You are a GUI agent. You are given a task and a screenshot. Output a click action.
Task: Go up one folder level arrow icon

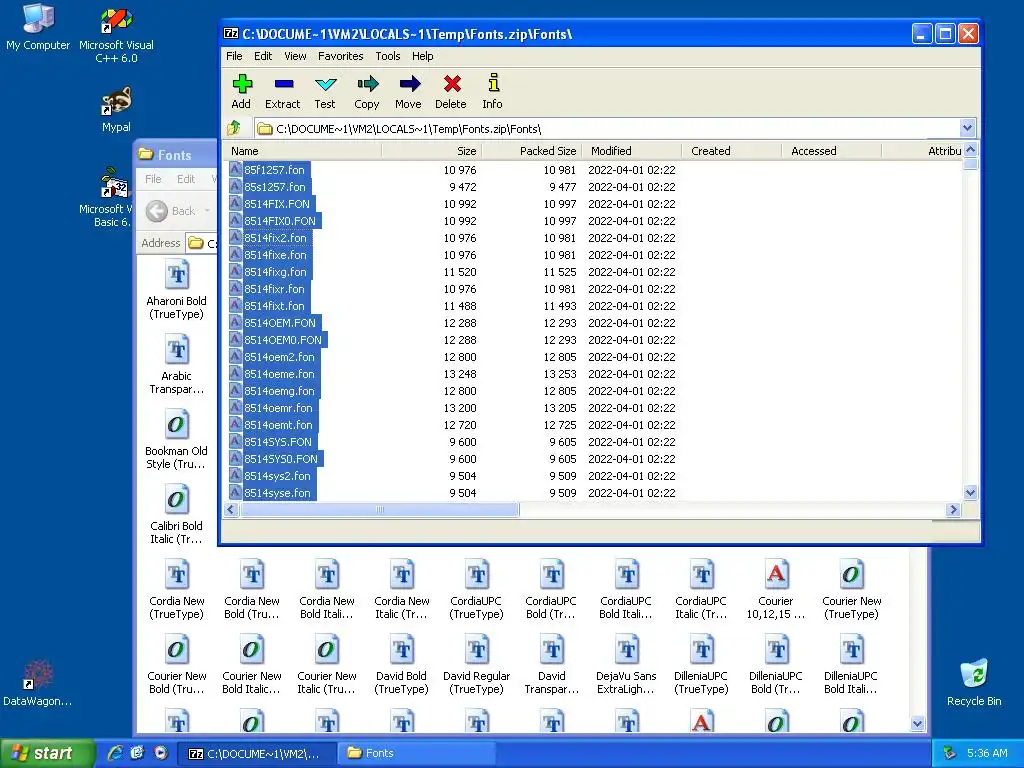(234, 128)
